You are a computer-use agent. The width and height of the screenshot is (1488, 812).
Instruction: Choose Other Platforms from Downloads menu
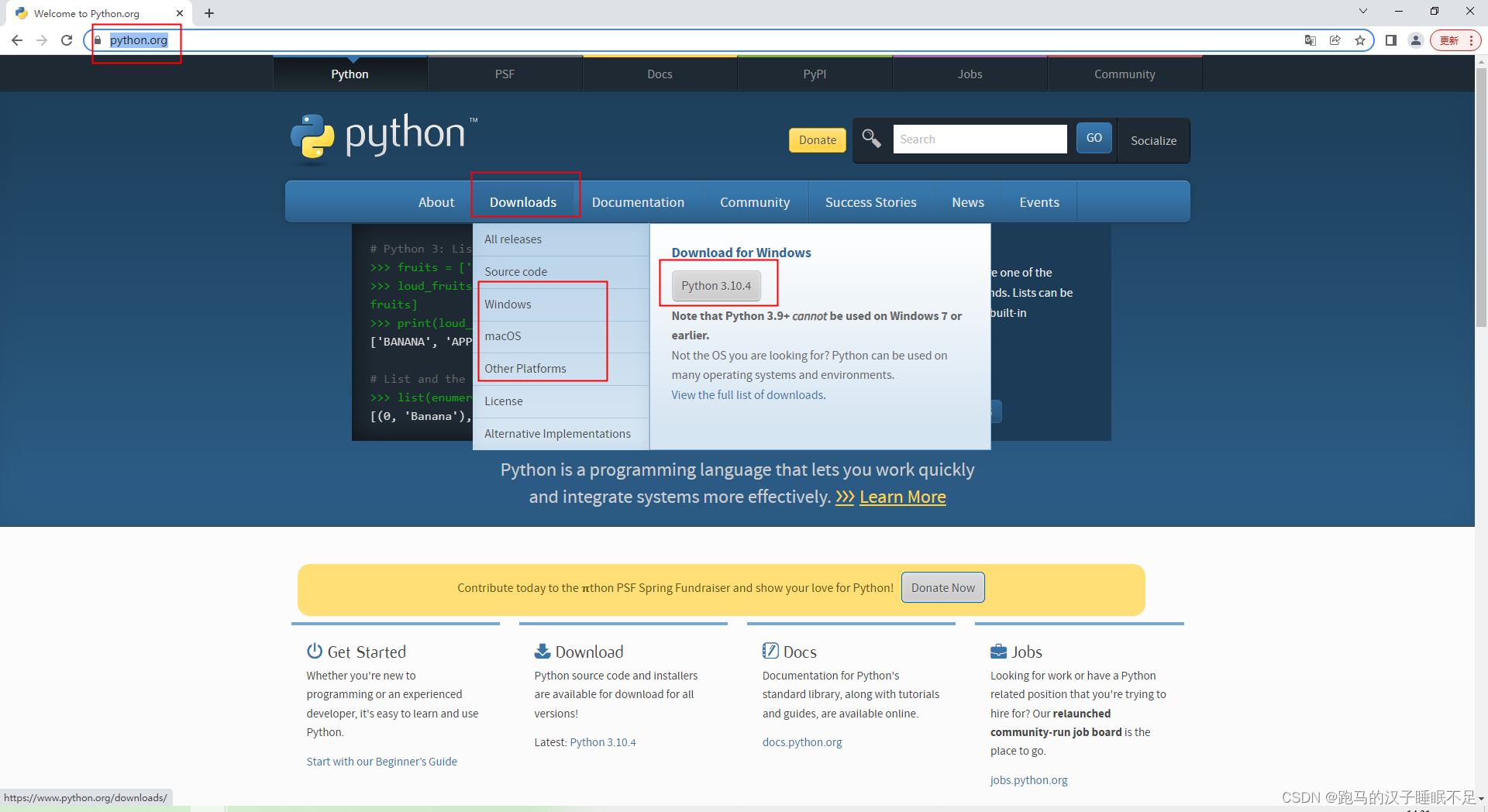coord(561,369)
